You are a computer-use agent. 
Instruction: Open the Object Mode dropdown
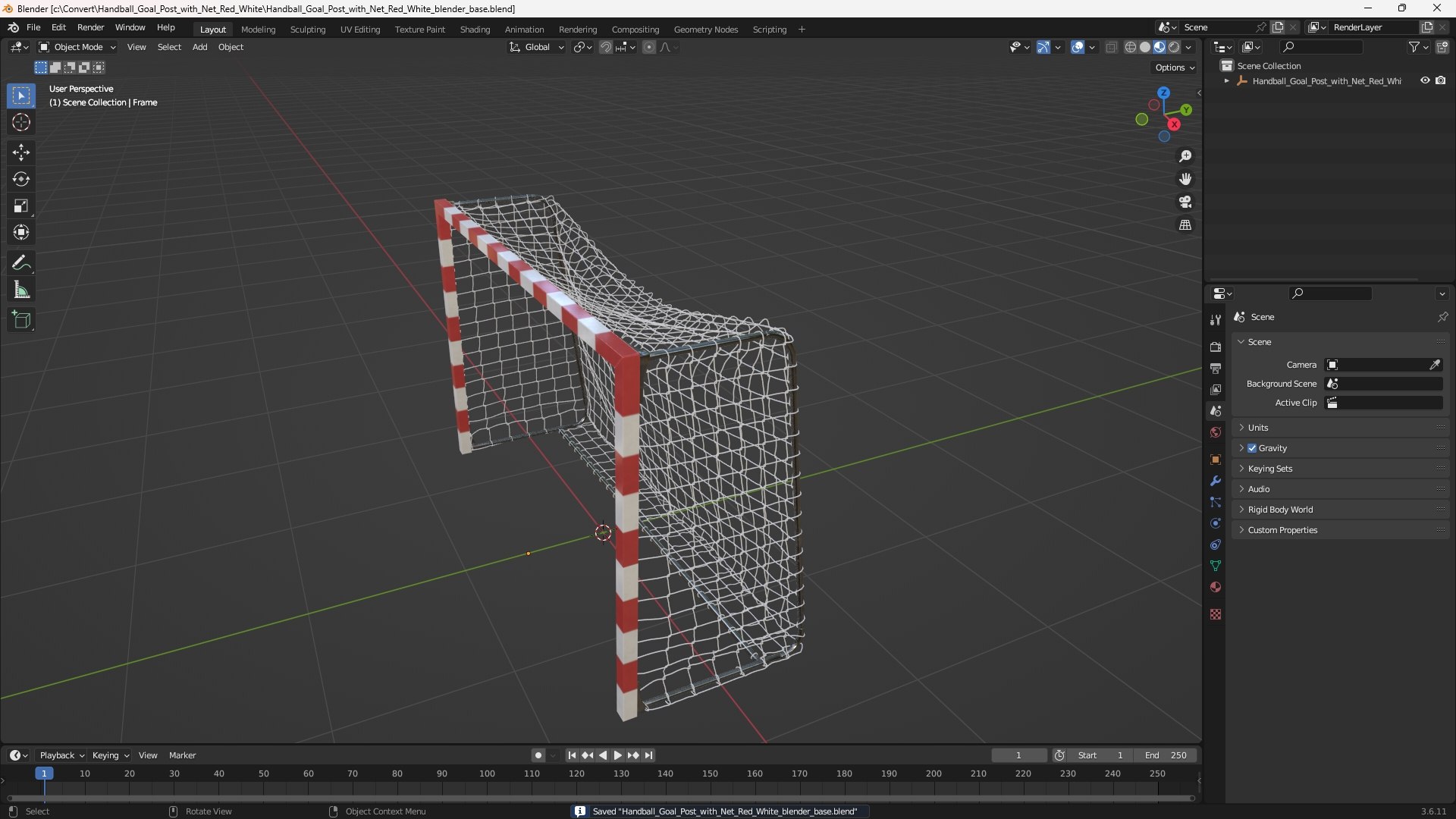point(77,47)
